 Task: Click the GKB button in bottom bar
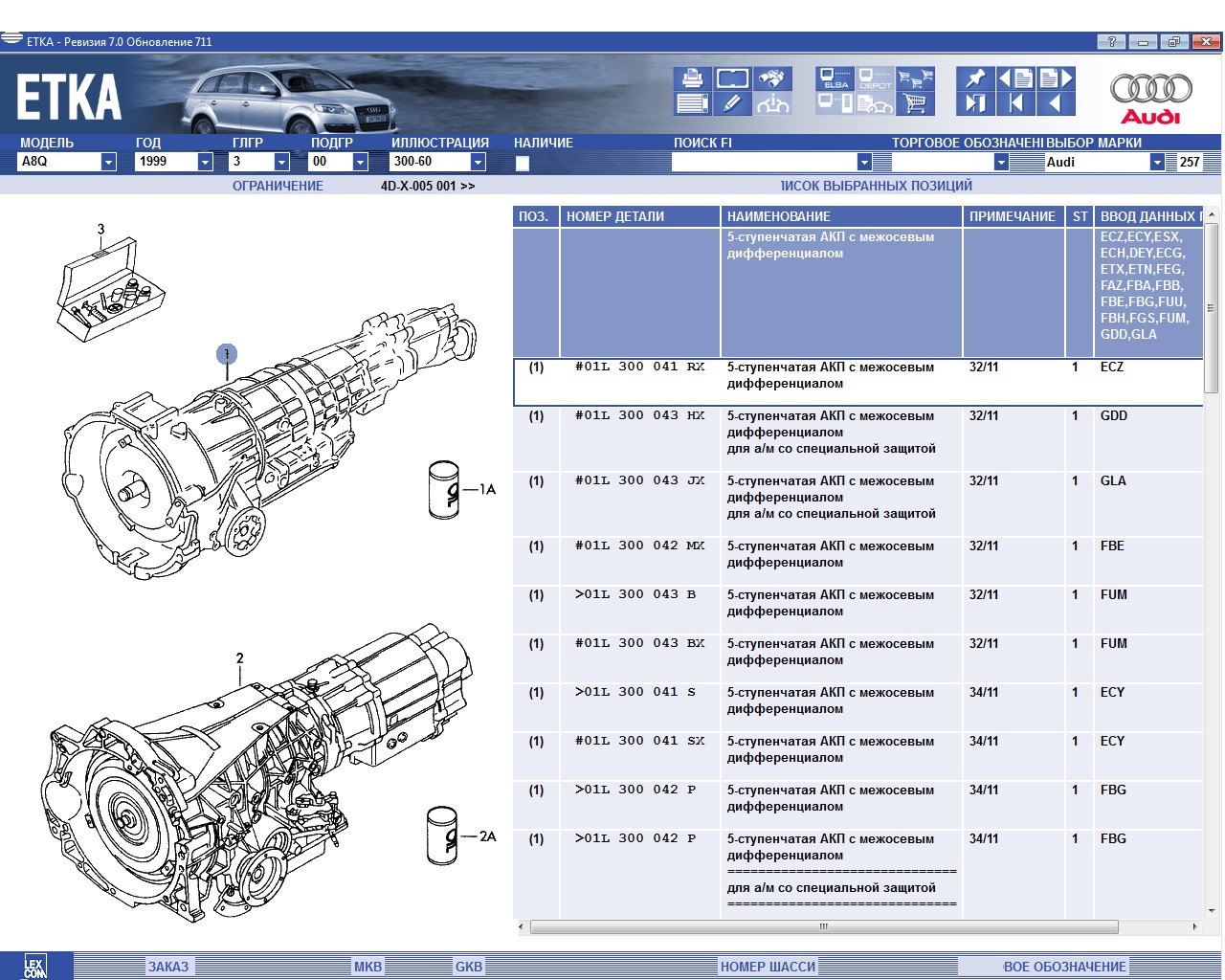tap(469, 967)
